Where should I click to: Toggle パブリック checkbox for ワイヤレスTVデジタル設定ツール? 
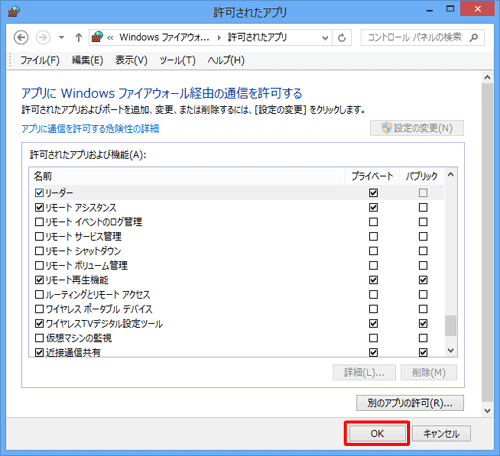click(x=423, y=323)
